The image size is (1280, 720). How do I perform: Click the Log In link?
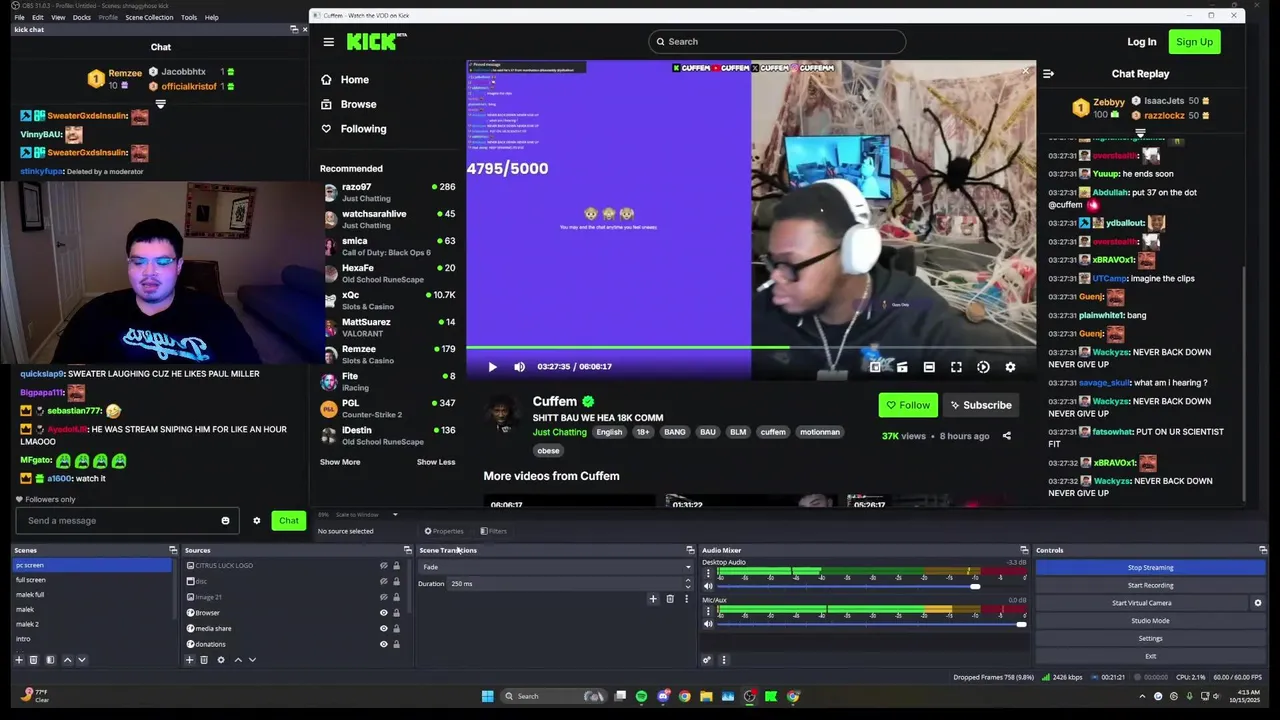[x=1141, y=42]
